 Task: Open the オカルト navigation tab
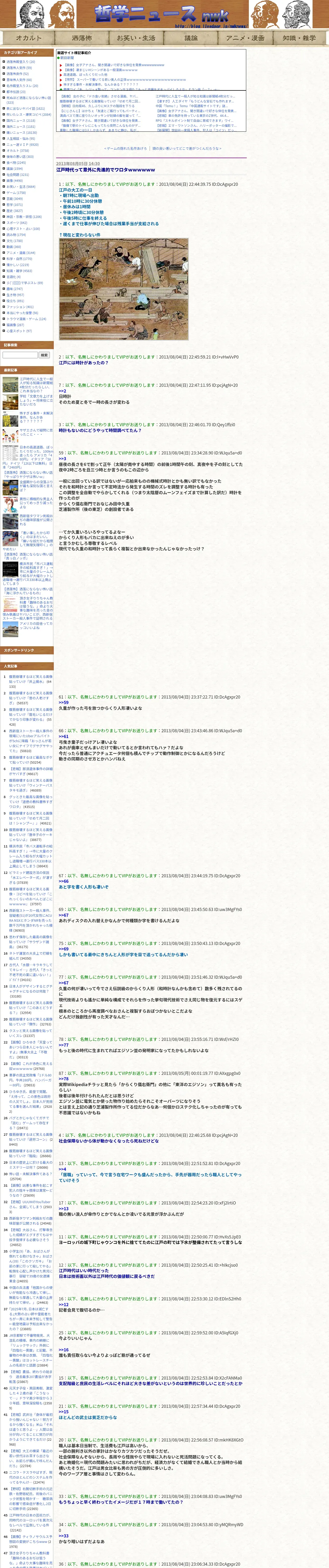[x=28, y=38]
